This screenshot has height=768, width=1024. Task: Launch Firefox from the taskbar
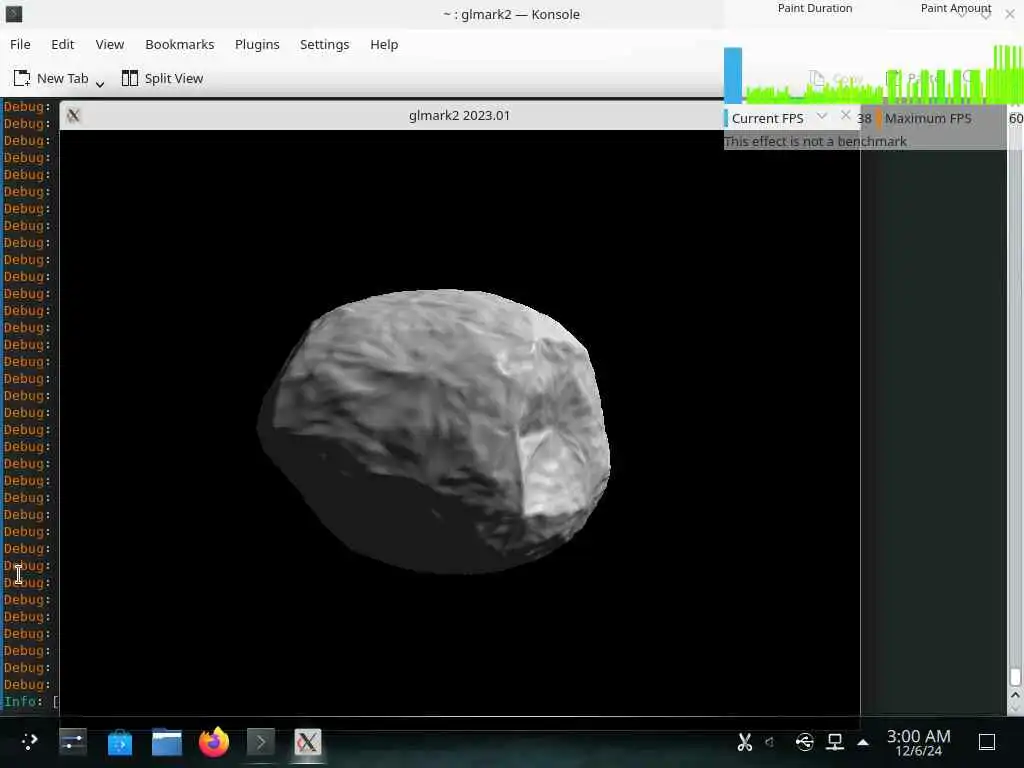(x=214, y=742)
